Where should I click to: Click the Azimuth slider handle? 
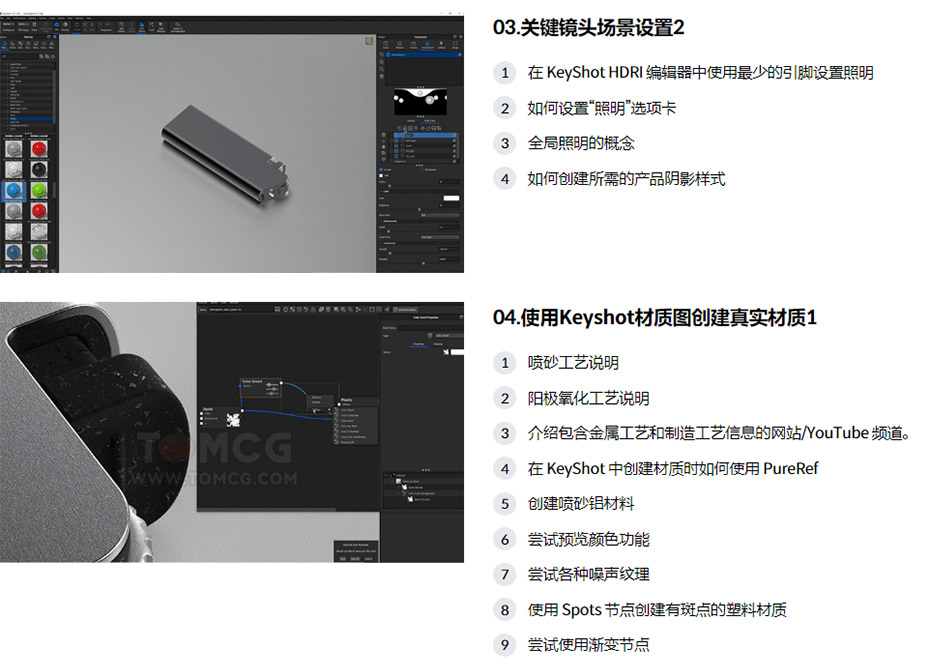coord(390,253)
